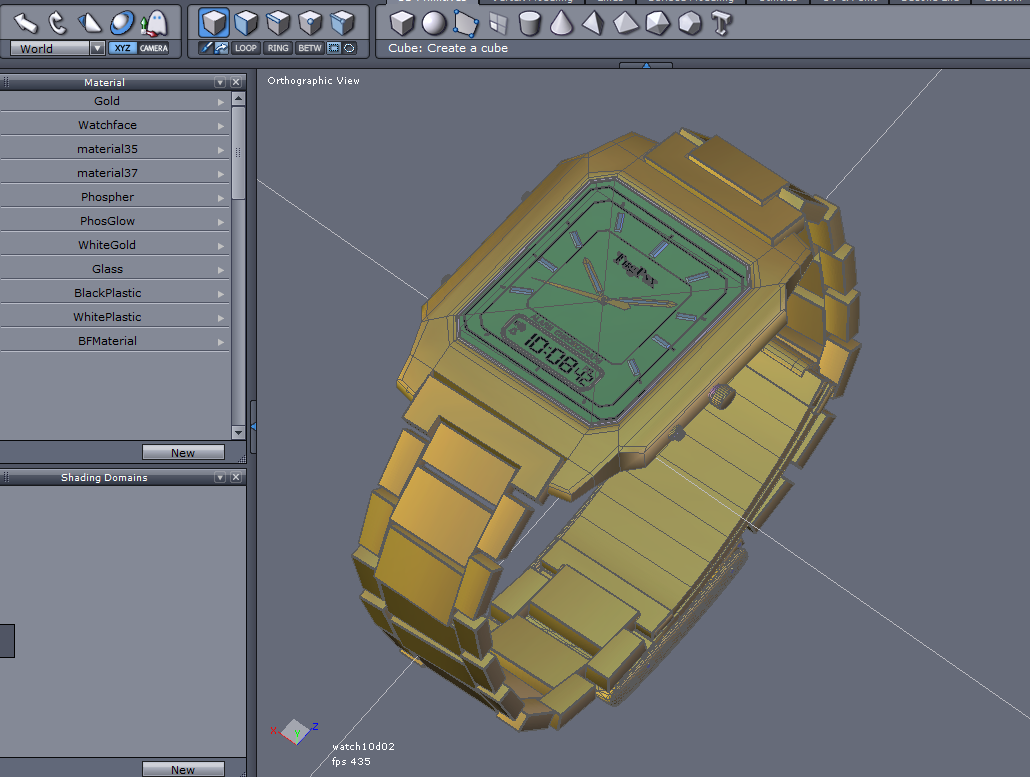Enable the paint selection brush icon
The width and height of the screenshot is (1030, 777).
point(206,48)
